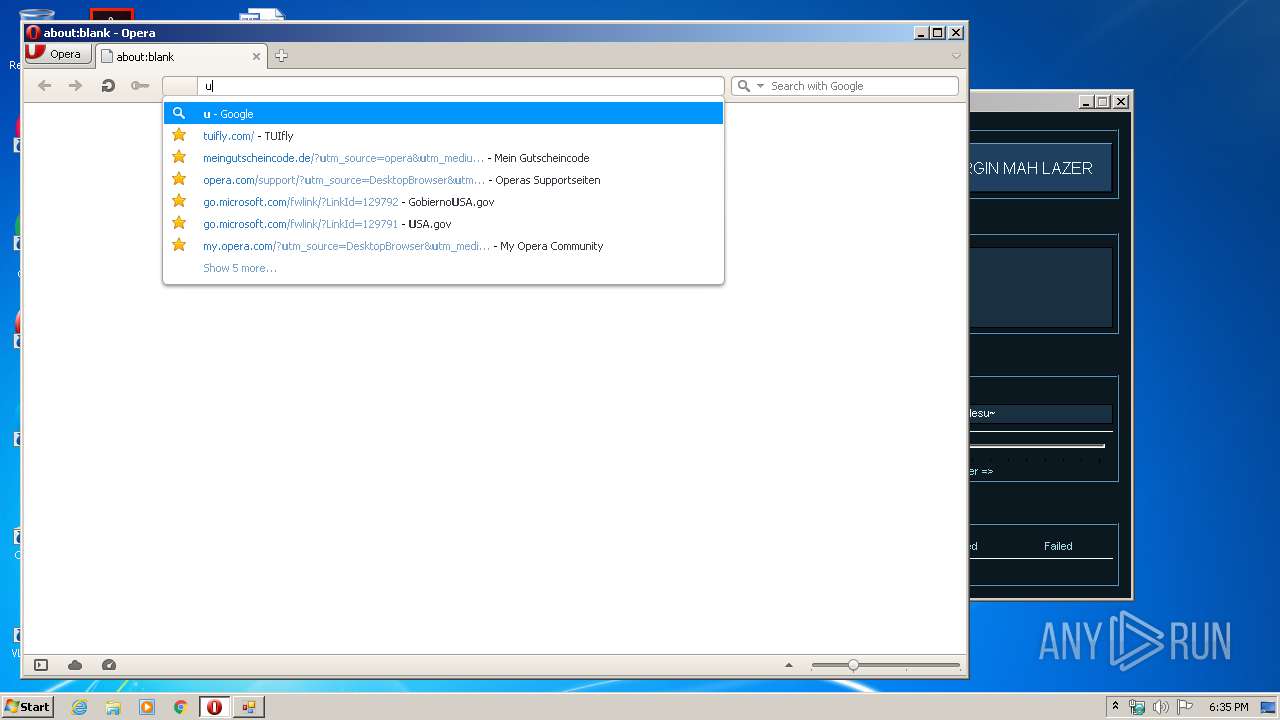Select the about:blank tab
Image resolution: width=1280 pixels, height=720 pixels.
tap(181, 57)
